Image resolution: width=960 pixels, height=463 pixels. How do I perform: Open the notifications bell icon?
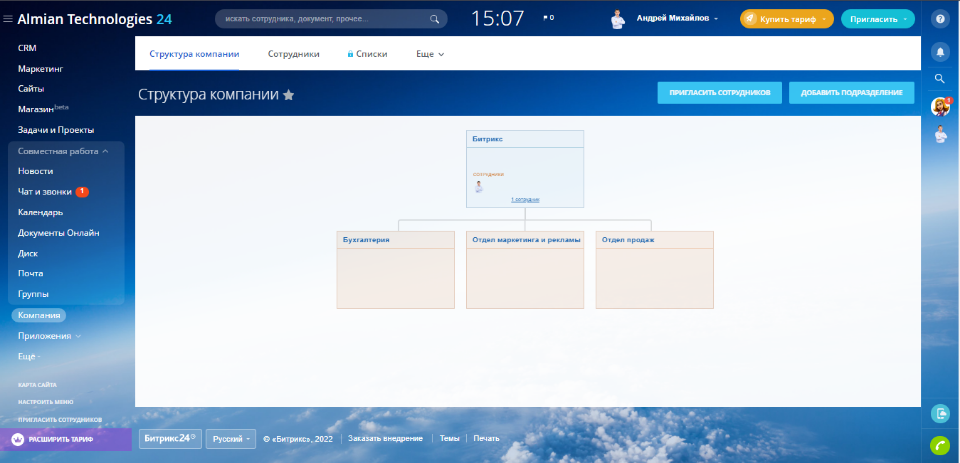point(940,51)
